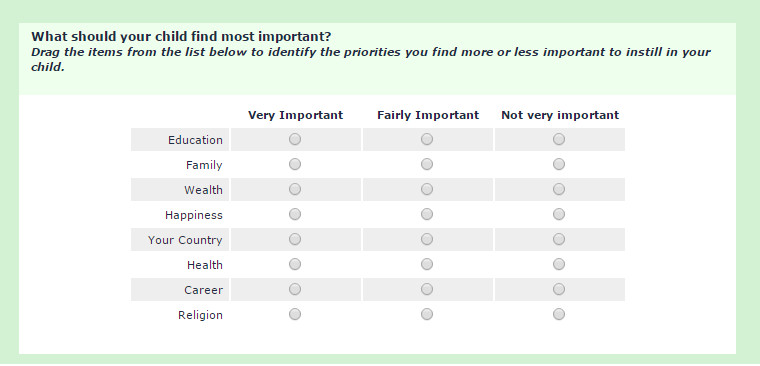Set Wealth to Fairly Important
760x366 pixels.
(427, 190)
